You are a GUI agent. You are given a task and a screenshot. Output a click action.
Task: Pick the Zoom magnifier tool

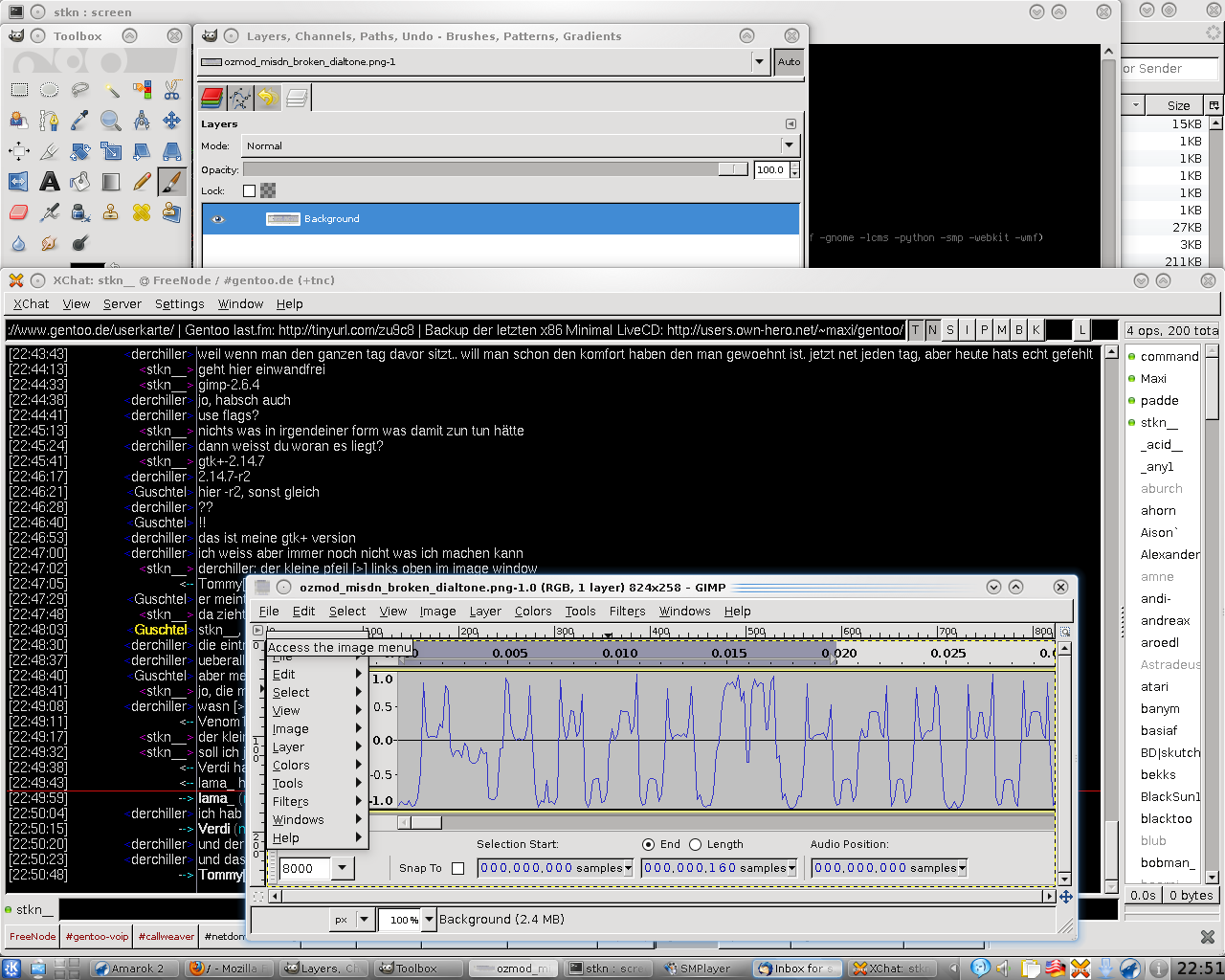pyautogui.click(x=110, y=120)
